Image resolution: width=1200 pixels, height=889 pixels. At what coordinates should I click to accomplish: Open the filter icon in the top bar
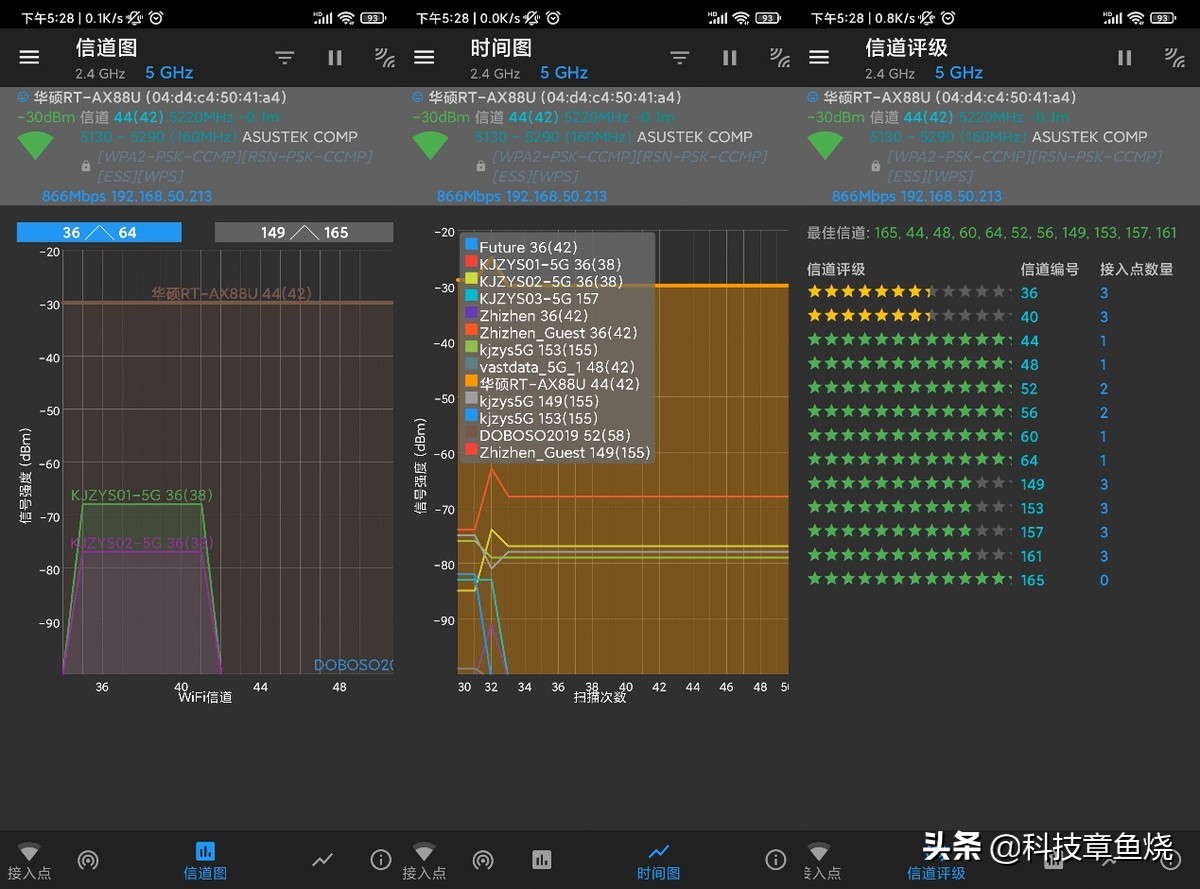pyautogui.click(x=284, y=57)
